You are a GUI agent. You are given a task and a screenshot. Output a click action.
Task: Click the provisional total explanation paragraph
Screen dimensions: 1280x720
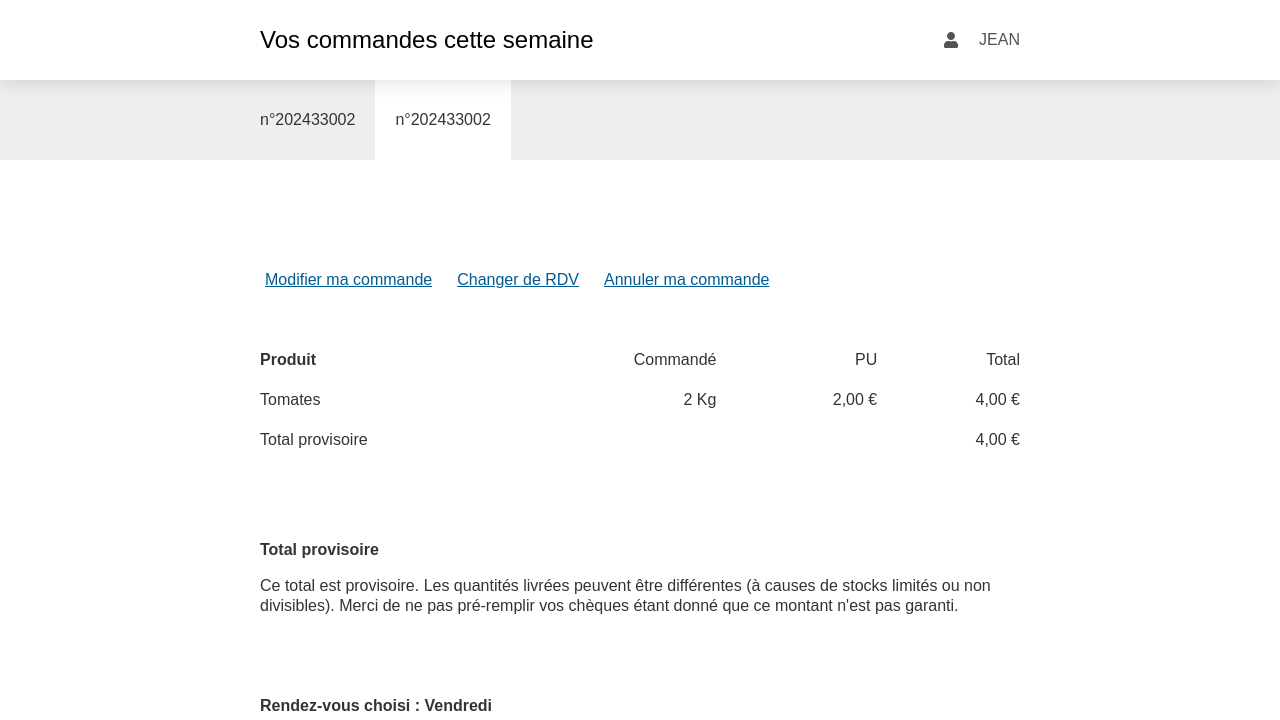click(625, 596)
